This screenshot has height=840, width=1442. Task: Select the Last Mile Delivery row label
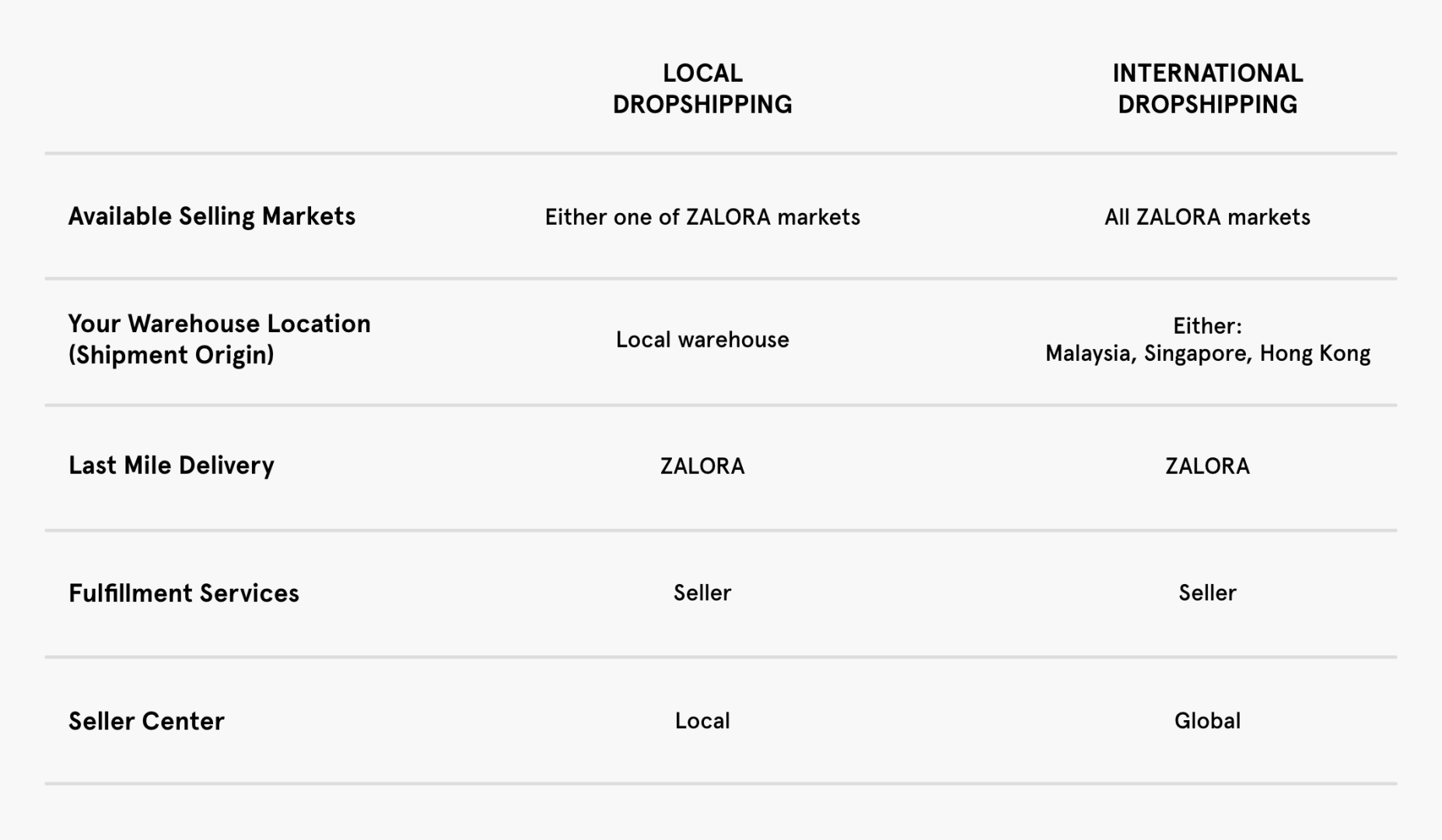171,465
